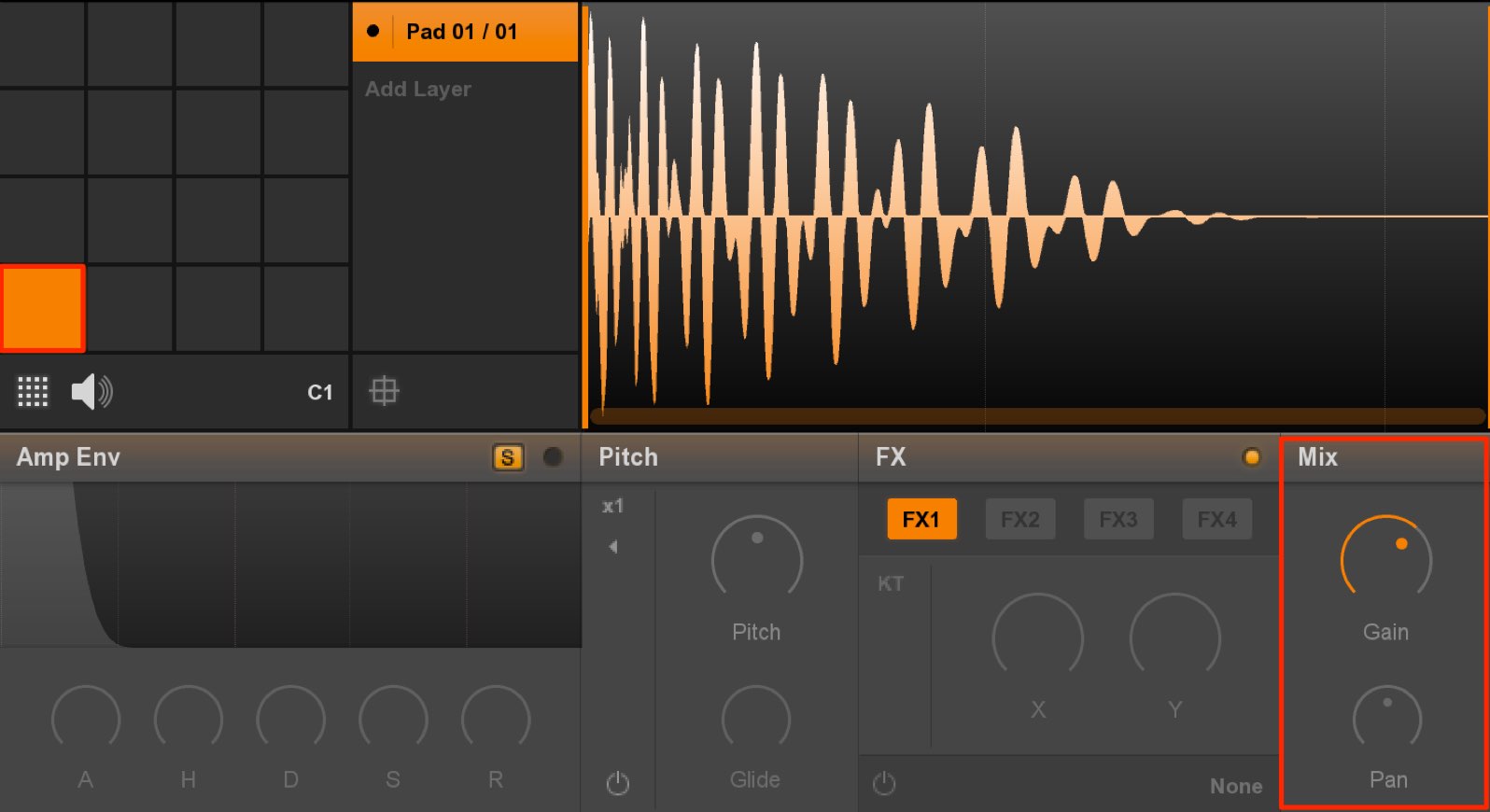Click the pitch mode left arrow

click(613, 547)
